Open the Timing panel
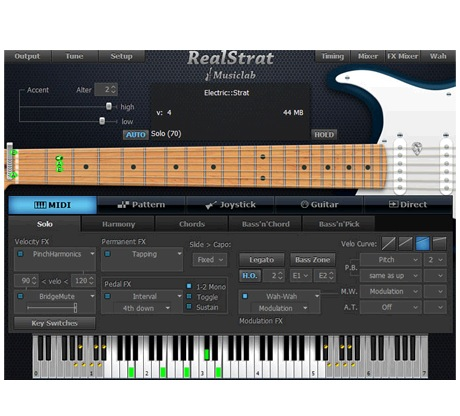This screenshot has width=460, height=416. [332, 56]
